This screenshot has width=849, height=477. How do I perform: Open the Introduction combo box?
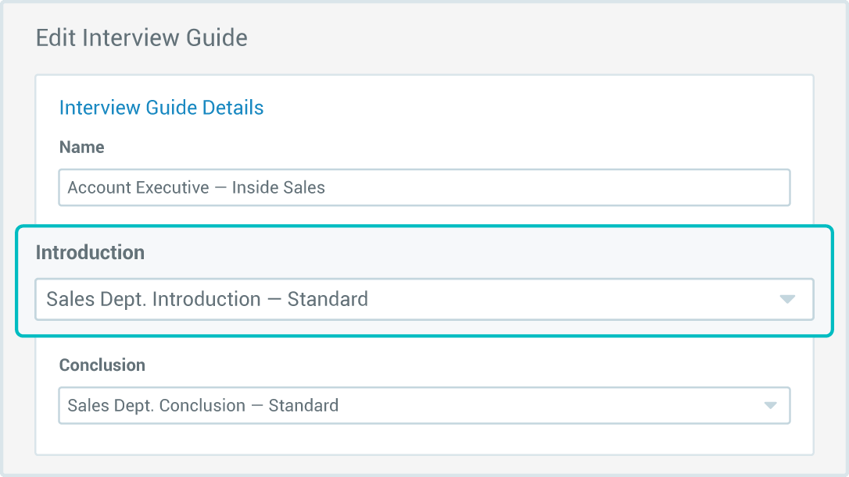424,299
